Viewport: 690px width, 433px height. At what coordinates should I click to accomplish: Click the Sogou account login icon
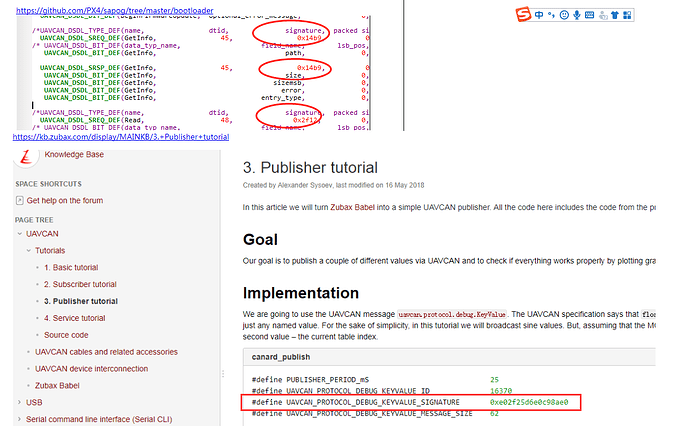pos(603,15)
